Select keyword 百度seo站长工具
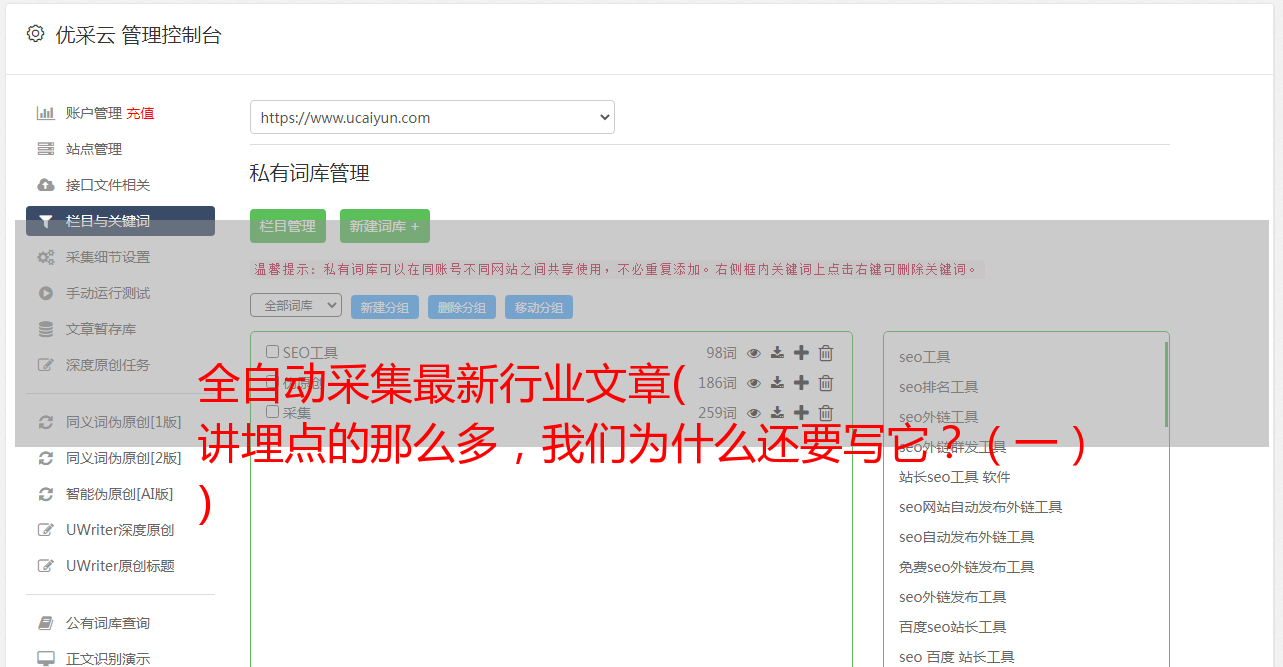Viewport: 1283px width, 667px height. click(x=952, y=627)
